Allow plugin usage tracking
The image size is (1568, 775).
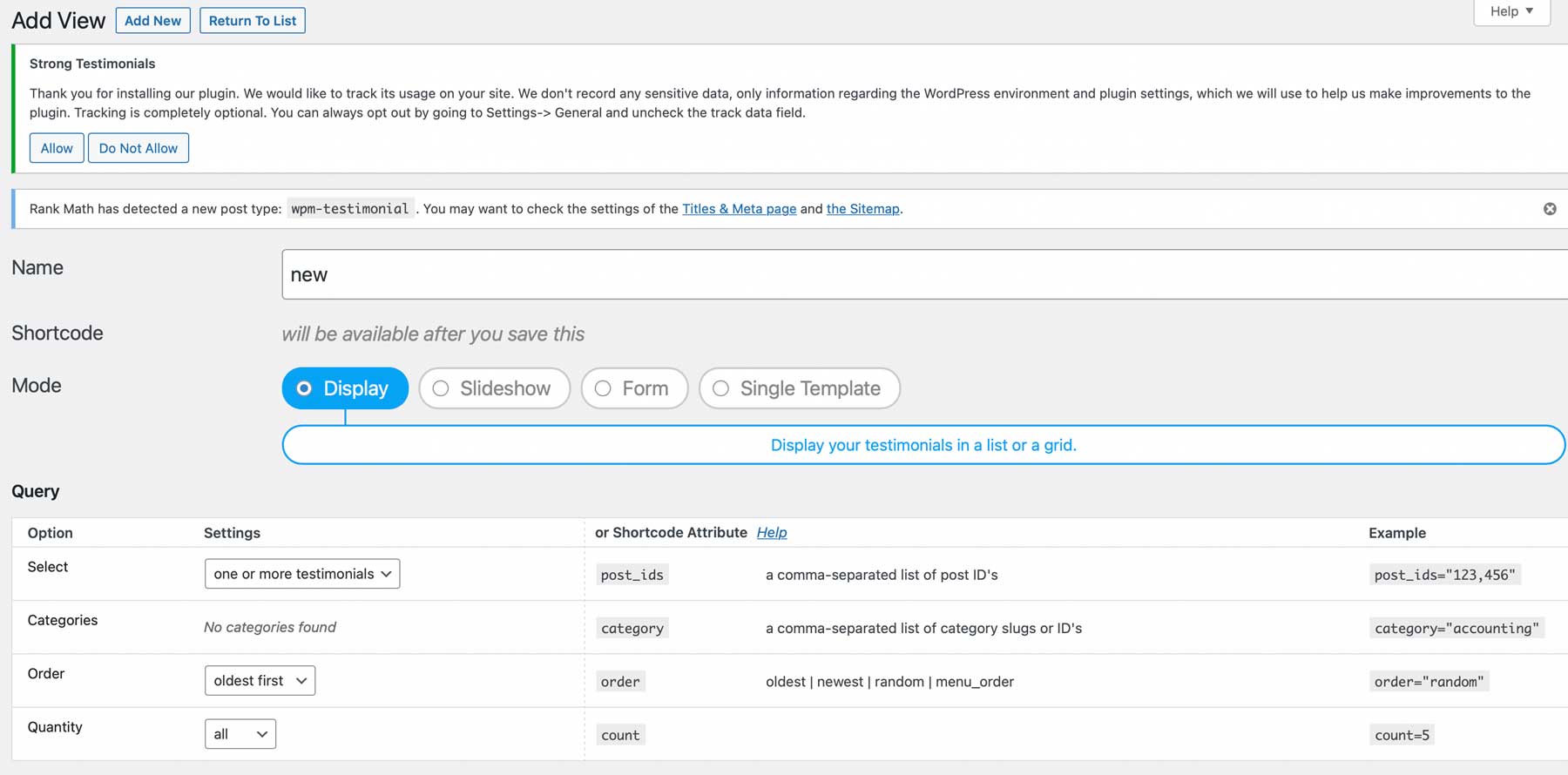click(57, 148)
